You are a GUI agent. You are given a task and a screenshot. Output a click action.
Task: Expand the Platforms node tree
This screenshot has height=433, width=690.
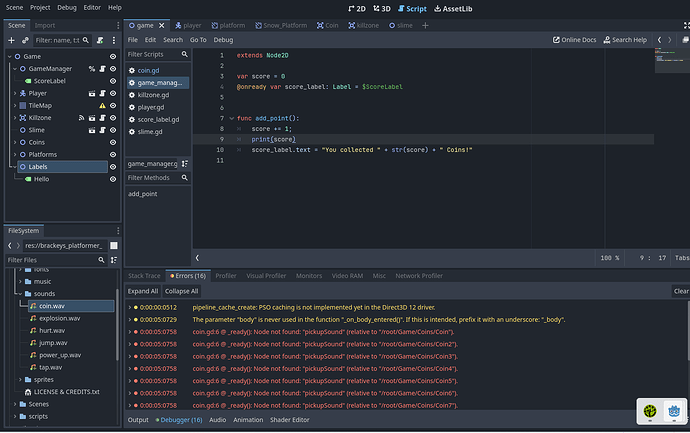click(15, 155)
